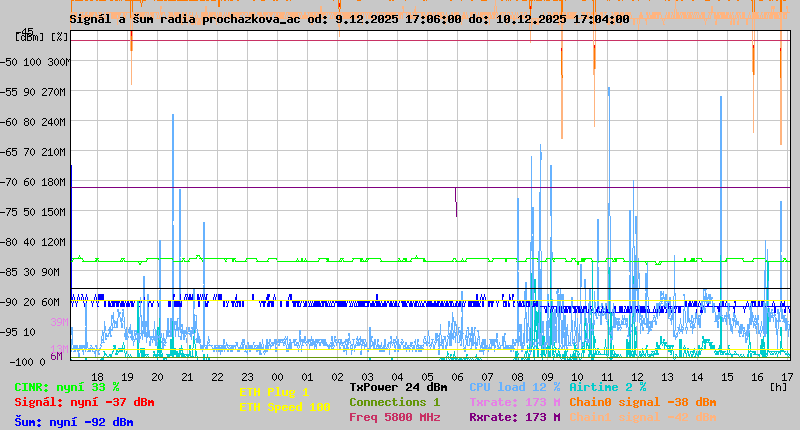Viewport: 800px width, 430px height.
Task: Click the pink '39M' rate marker label
Action: coord(59,322)
